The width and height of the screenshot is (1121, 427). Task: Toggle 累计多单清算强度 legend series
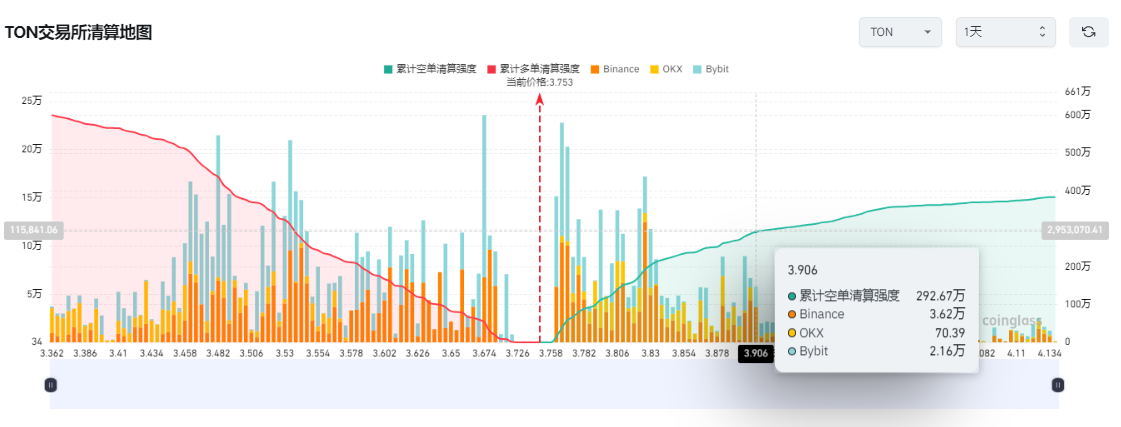(533, 69)
